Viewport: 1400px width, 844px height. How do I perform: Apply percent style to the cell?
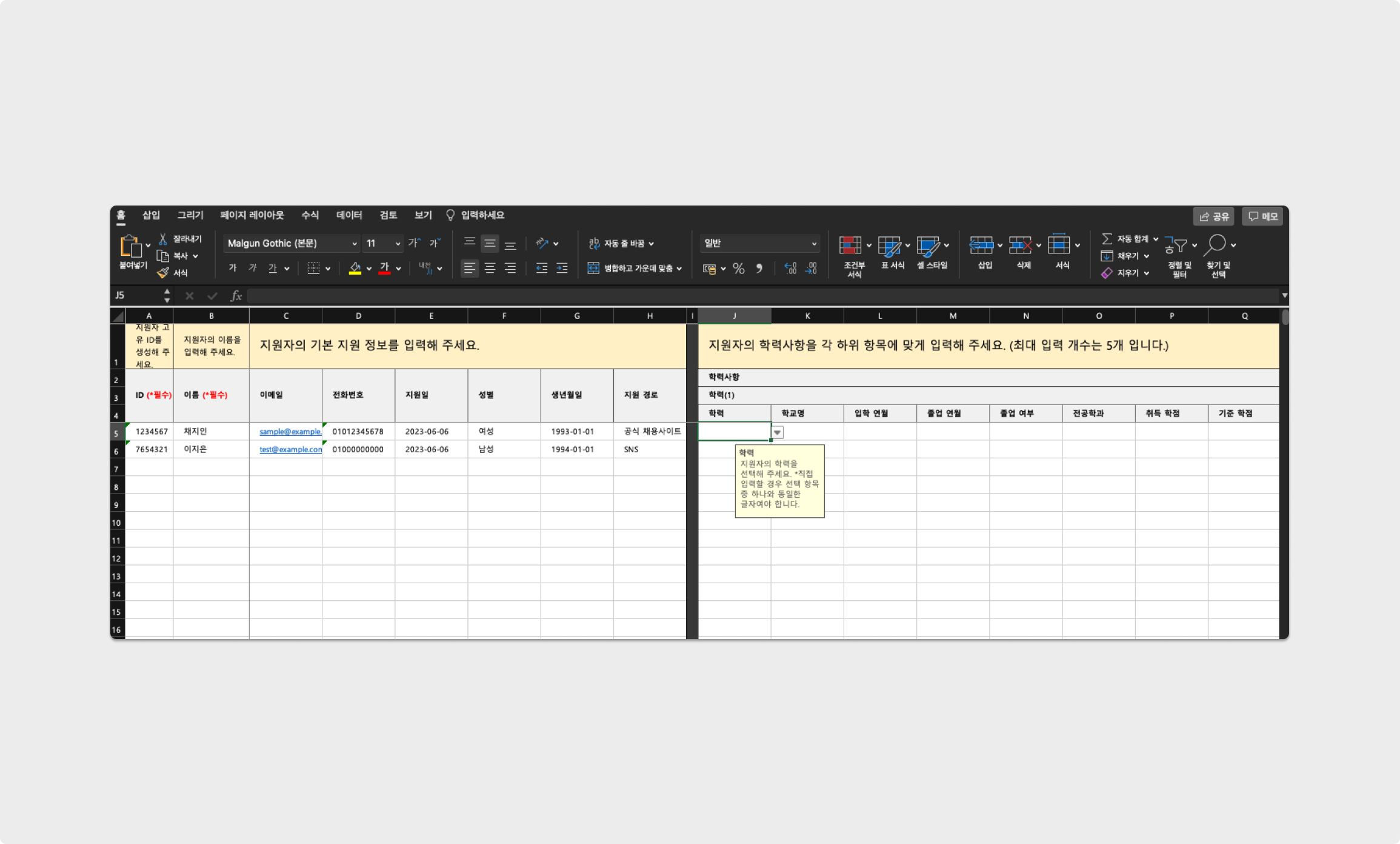738,269
